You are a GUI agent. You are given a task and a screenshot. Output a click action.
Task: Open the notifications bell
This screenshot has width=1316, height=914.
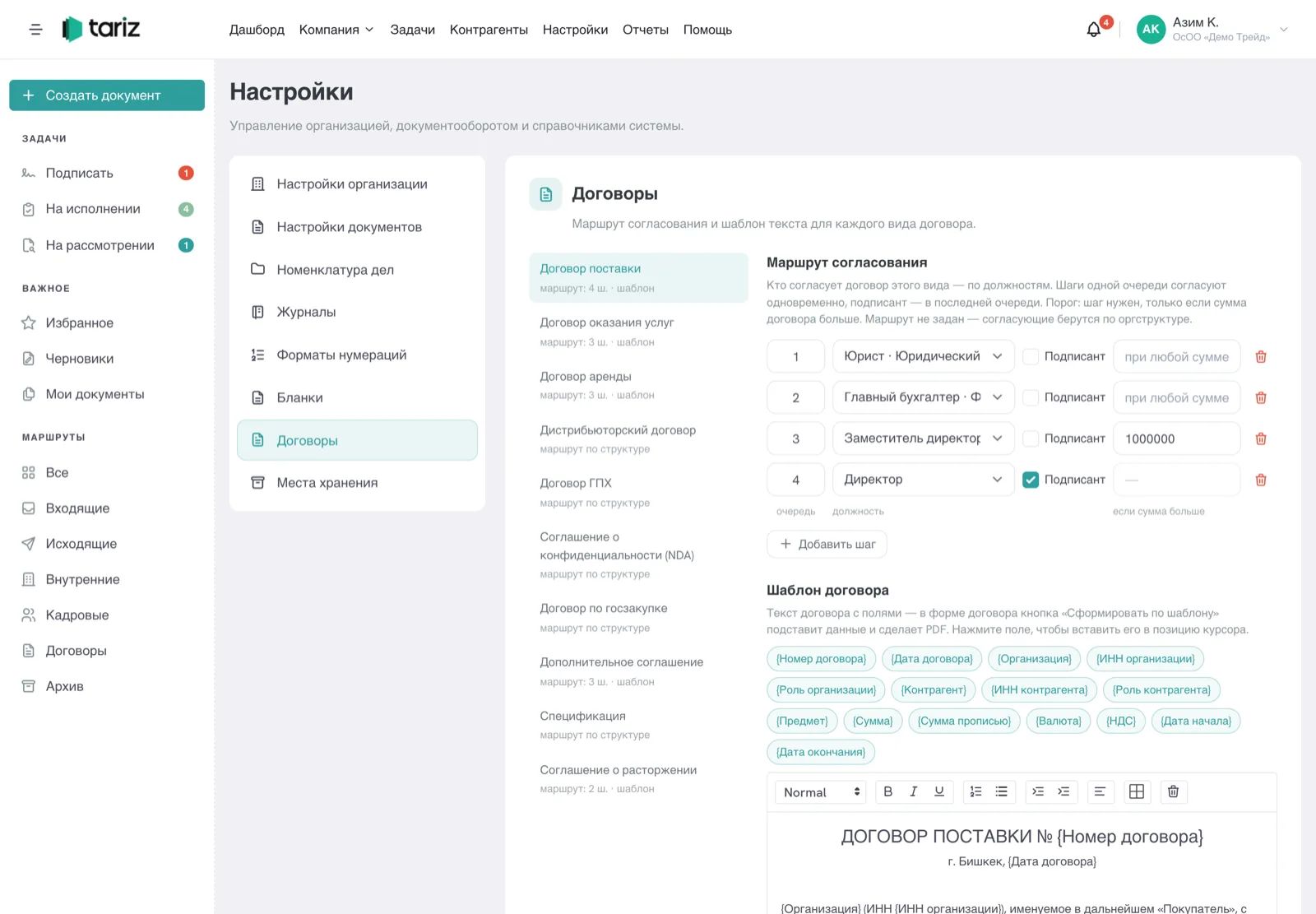tap(1093, 30)
